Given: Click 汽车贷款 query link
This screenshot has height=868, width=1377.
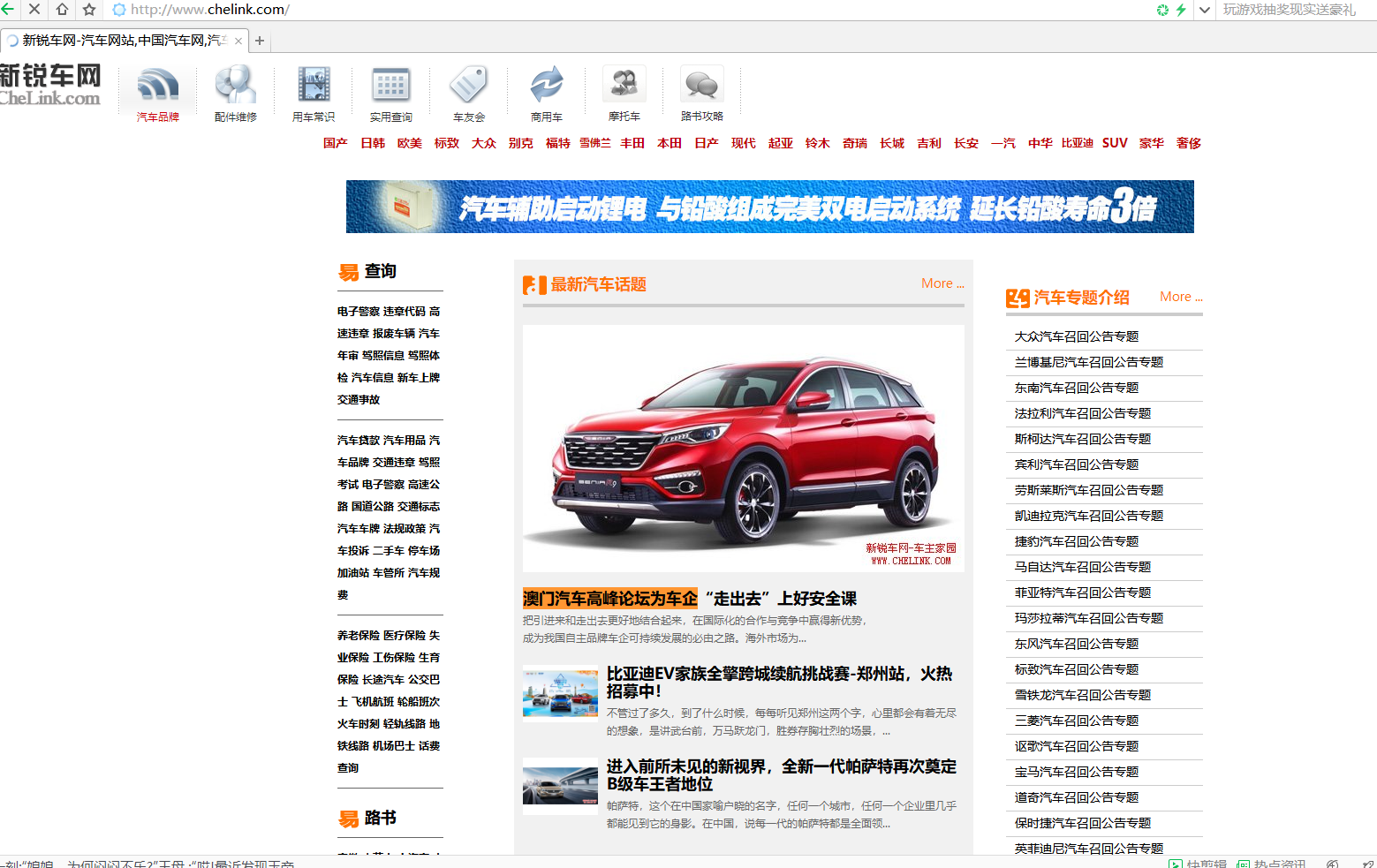Looking at the screenshot, I should click(359, 441).
